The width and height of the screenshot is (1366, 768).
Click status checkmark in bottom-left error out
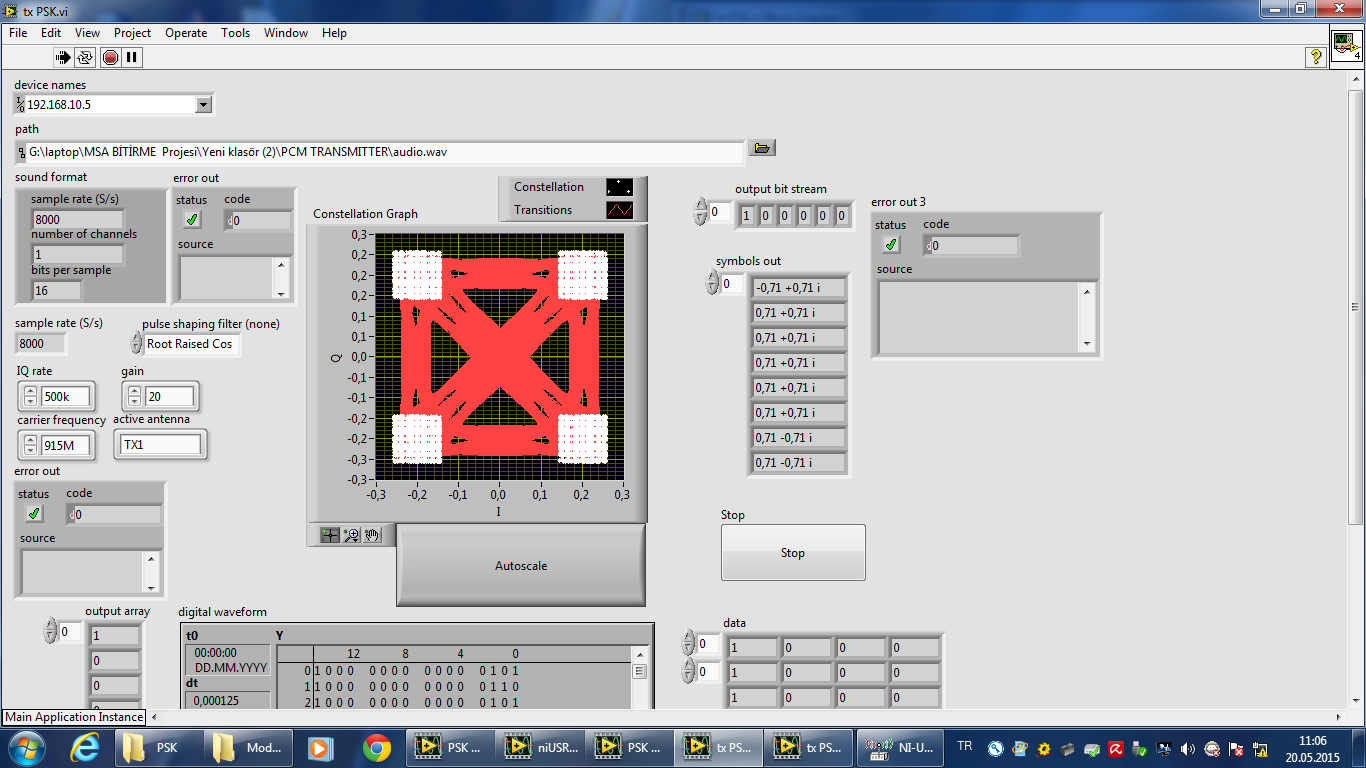pyautogui.click(x=34, y=514)
